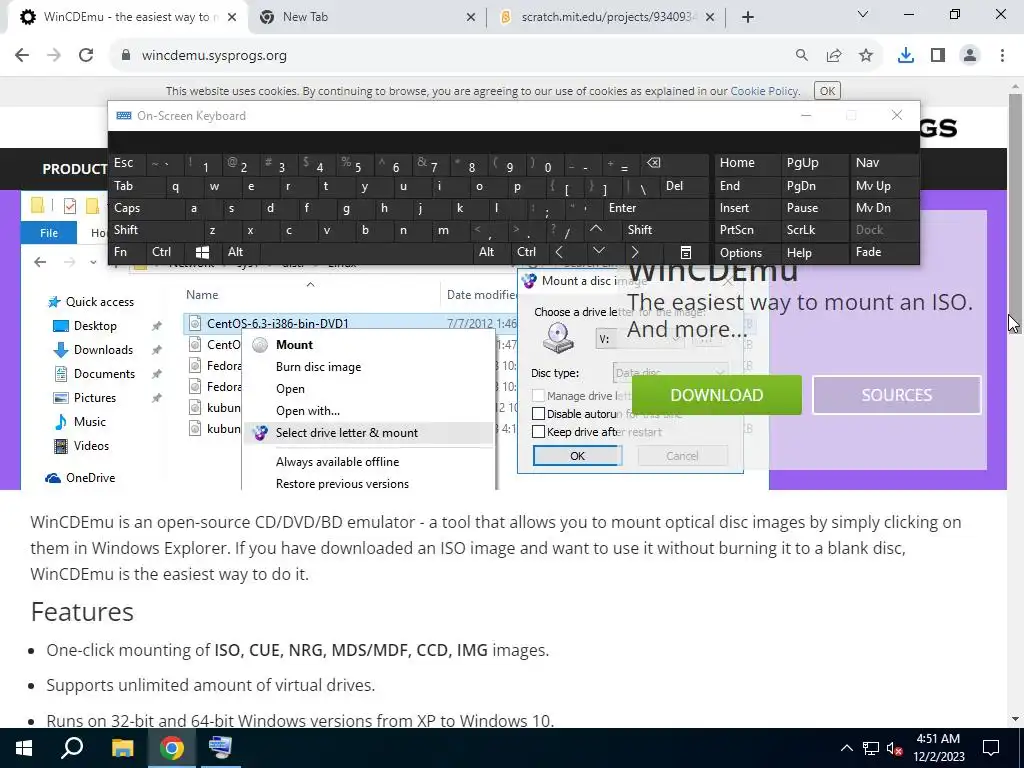Click left arrow key on On-Screen Keyboard
The height and width of the screenshot is (768, 1024).
click(x=559, y=252)
